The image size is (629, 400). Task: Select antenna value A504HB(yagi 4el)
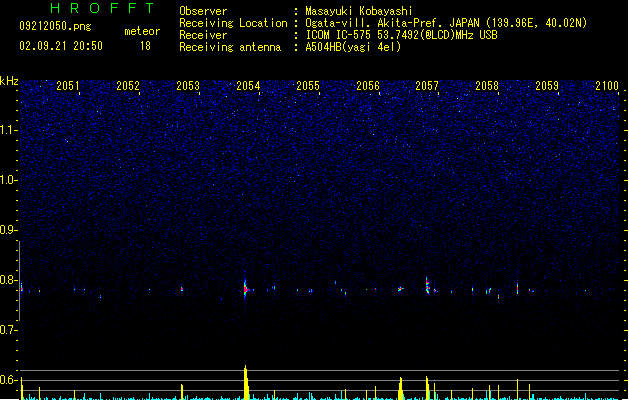(353, 47)
